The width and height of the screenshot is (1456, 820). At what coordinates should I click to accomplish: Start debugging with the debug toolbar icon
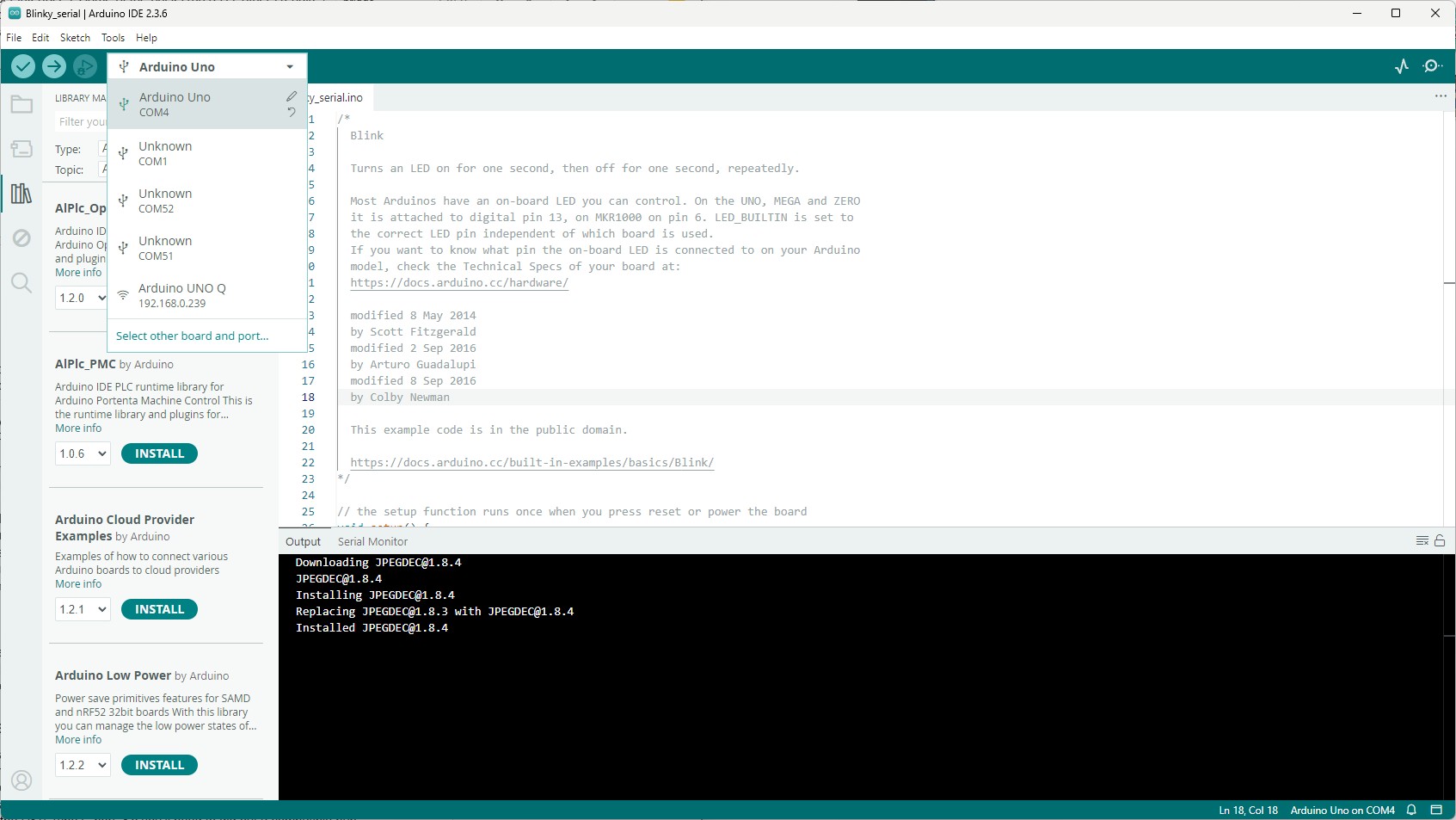[83, 66]
